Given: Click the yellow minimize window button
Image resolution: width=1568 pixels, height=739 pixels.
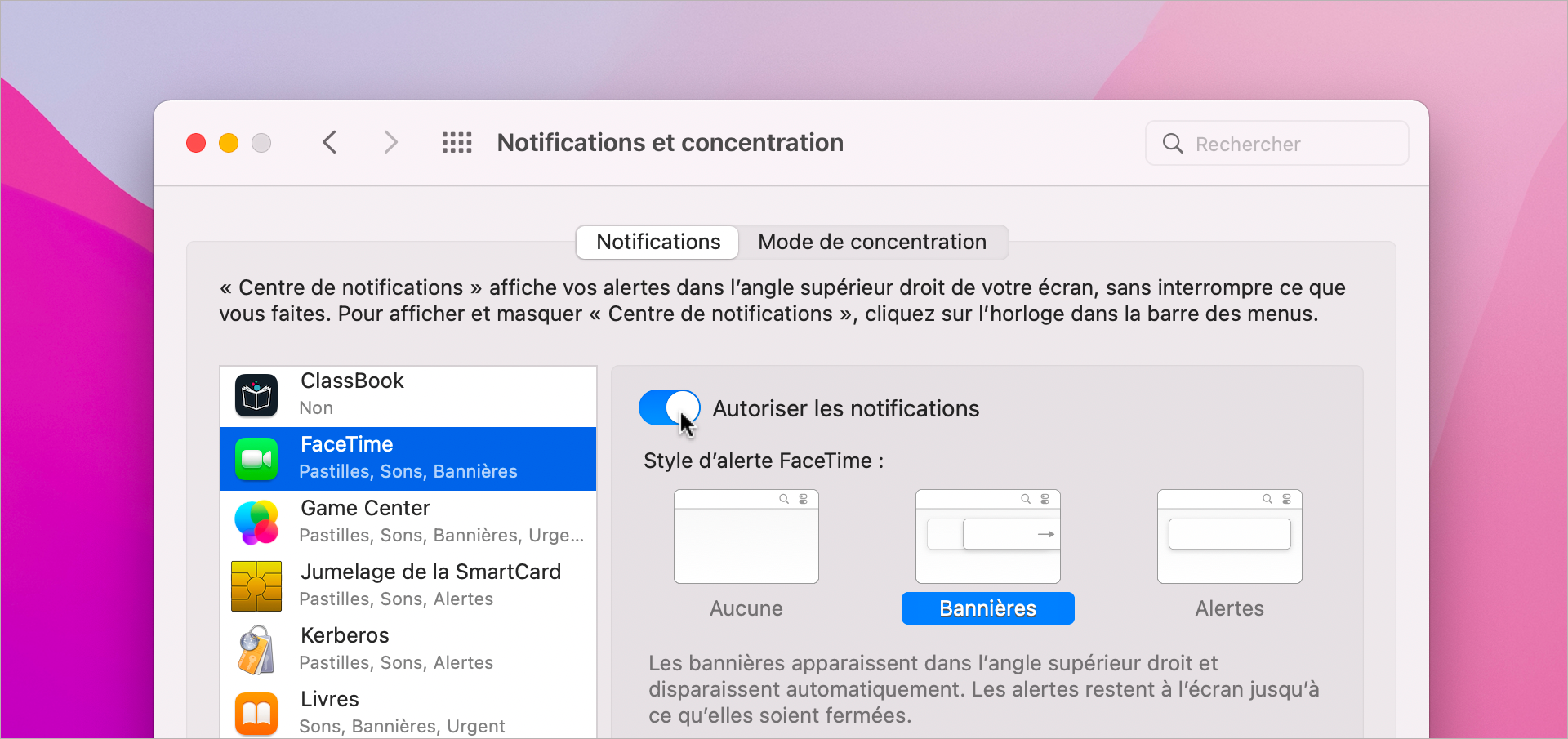Looking at the screenshot, I should pos(229,143).
